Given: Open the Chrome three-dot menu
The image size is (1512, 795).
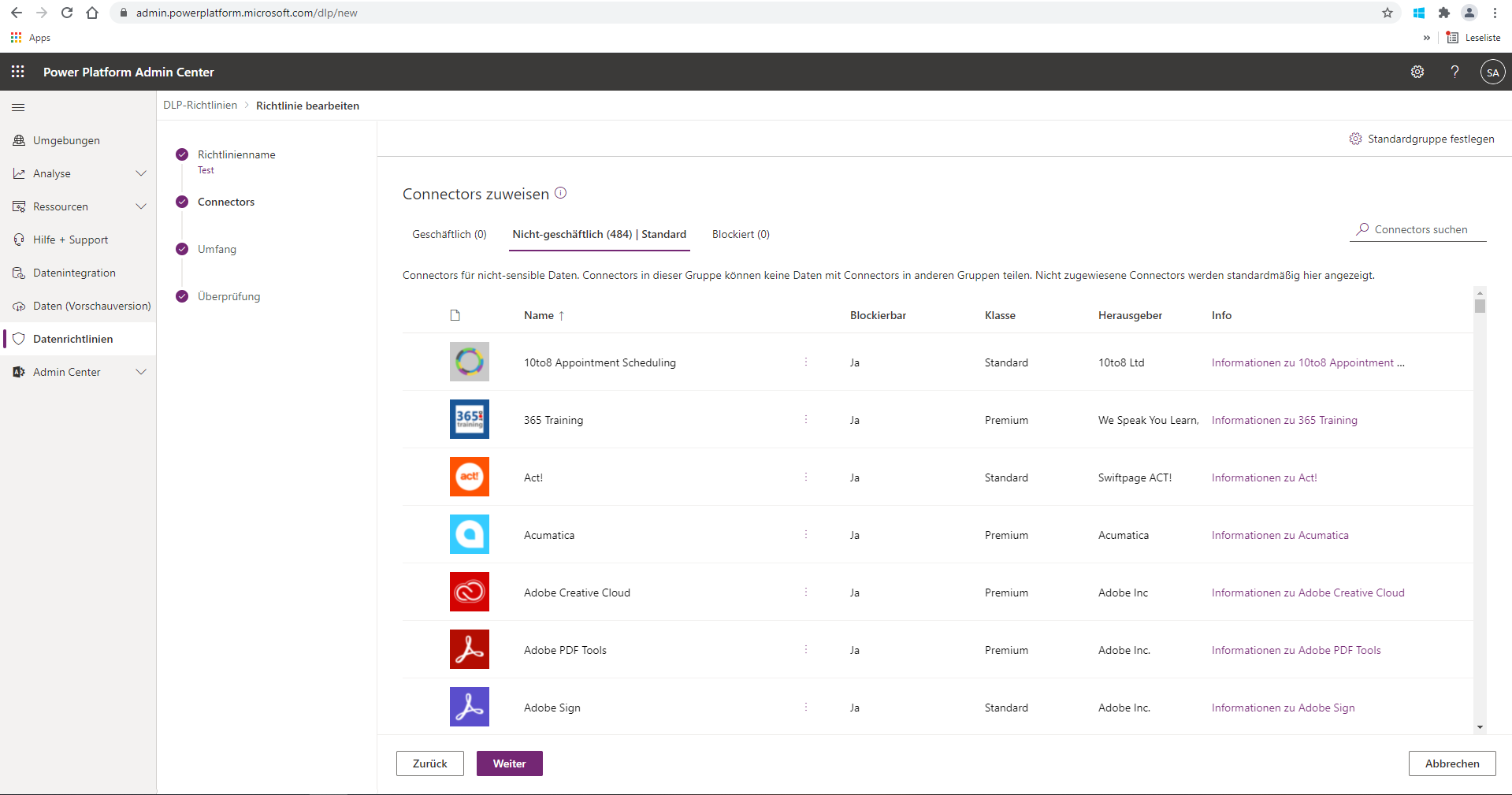Looking at the screenshot, I should coord(1495,13).
